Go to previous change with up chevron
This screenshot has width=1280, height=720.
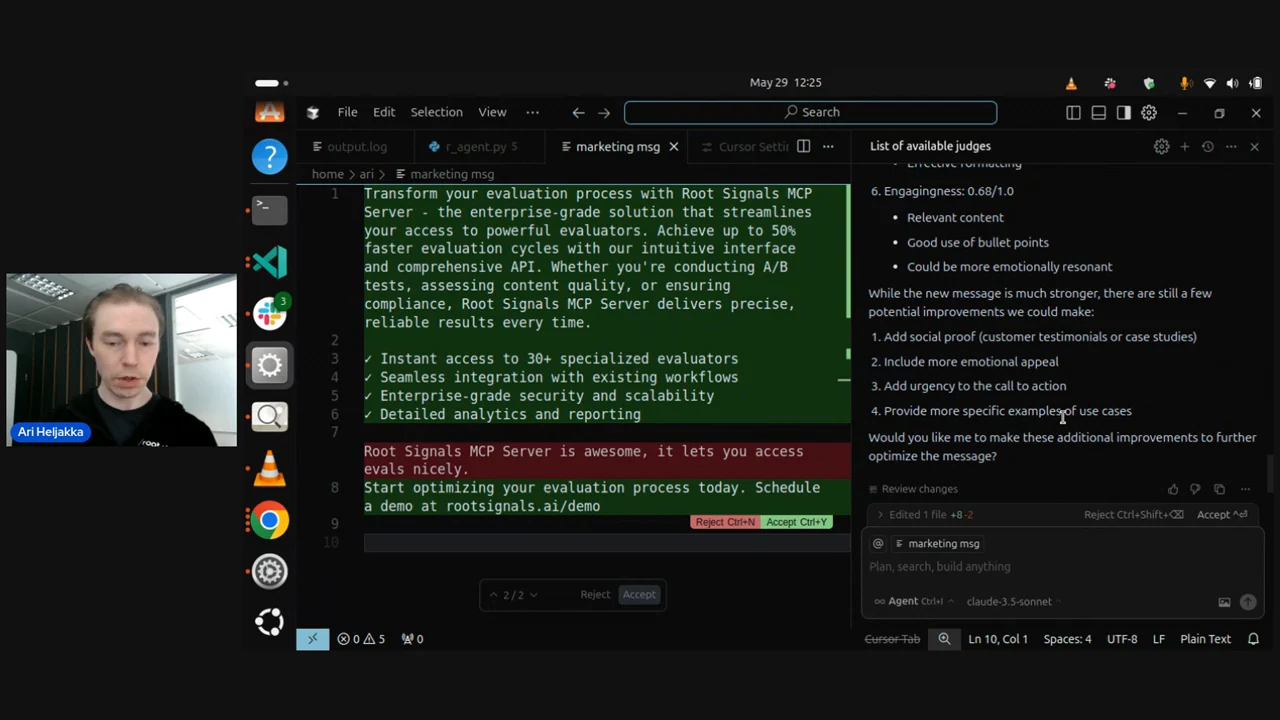[492, 594]
